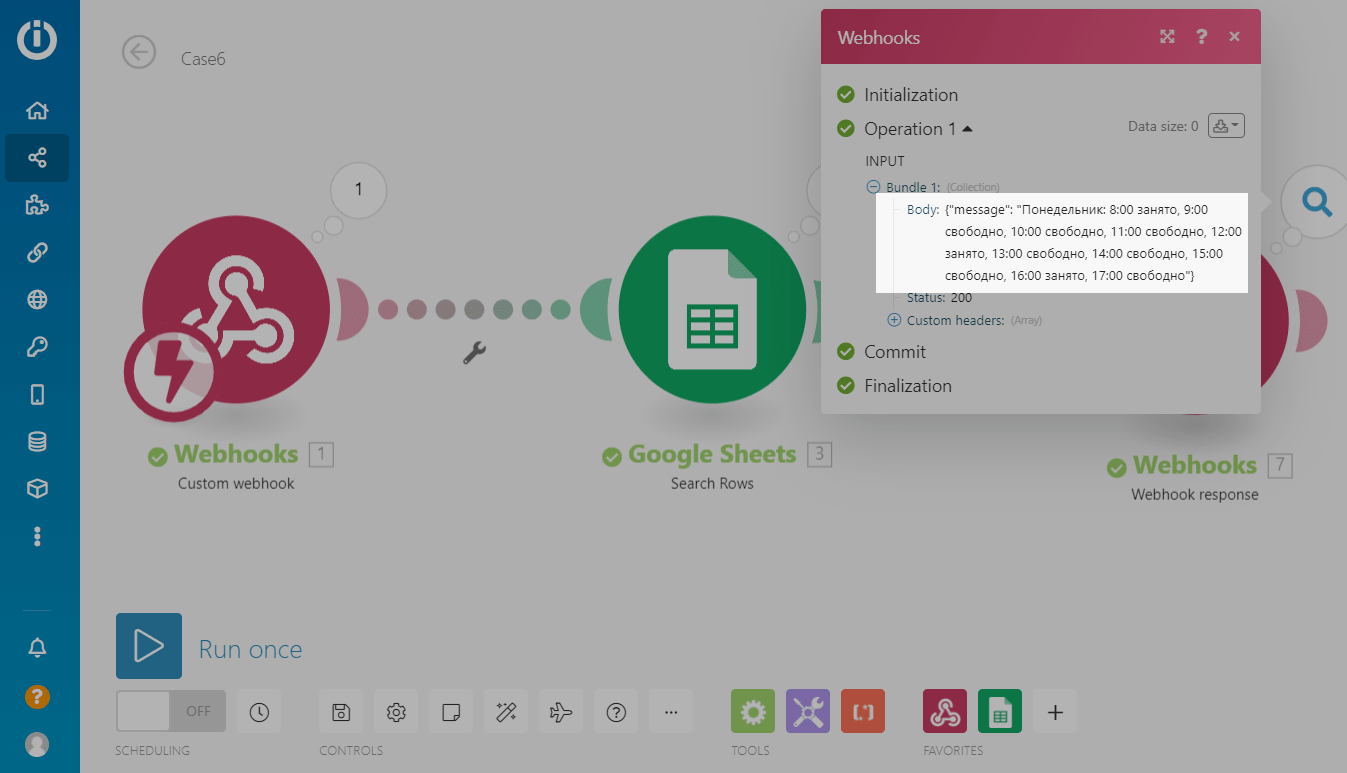Open the Templates puzzle icon in sidebar
The height and width of the screenshot is (773, 1347).
[x=37, y=206]
